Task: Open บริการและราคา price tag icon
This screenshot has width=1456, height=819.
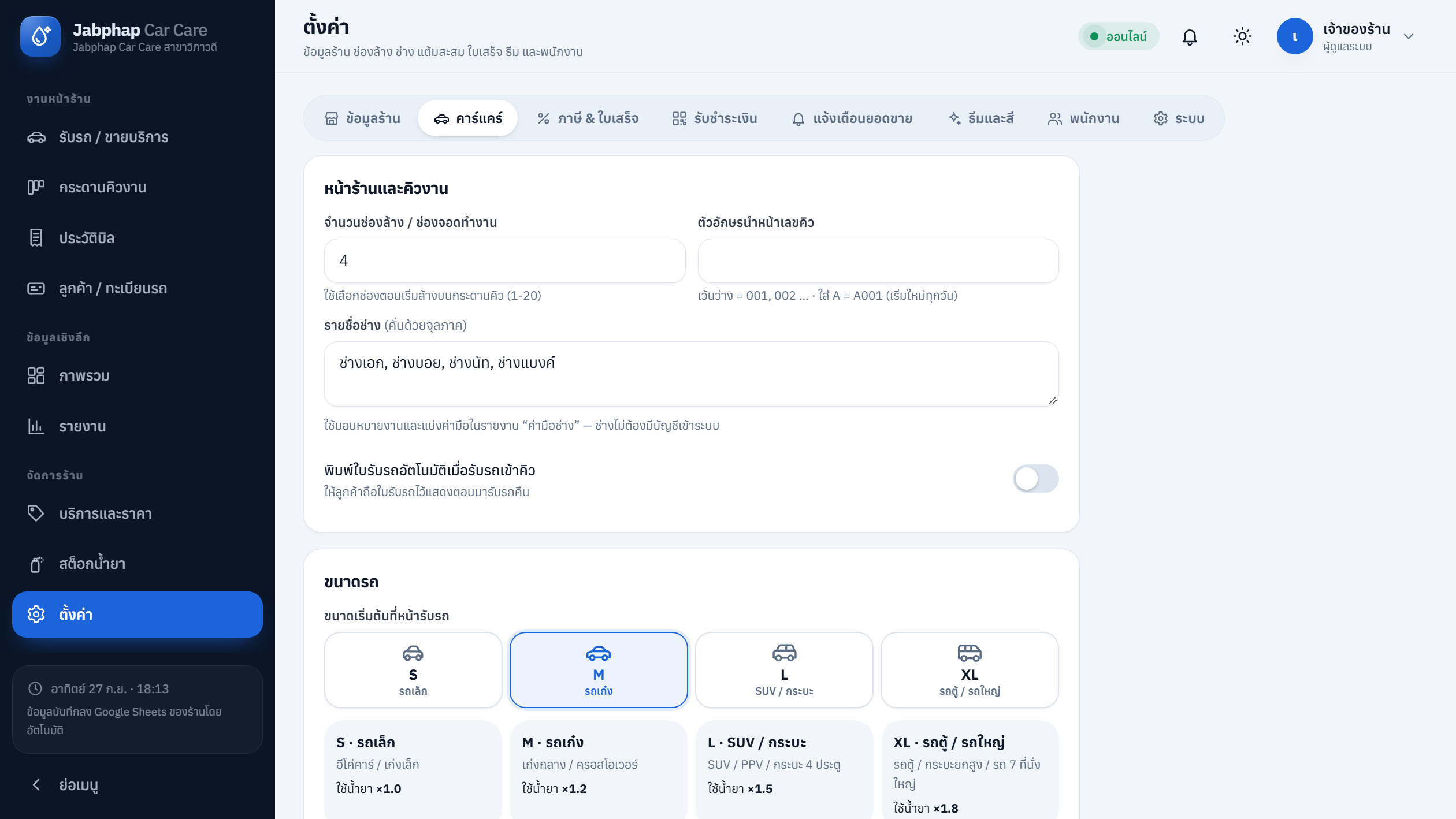Action: coord(36,513)
